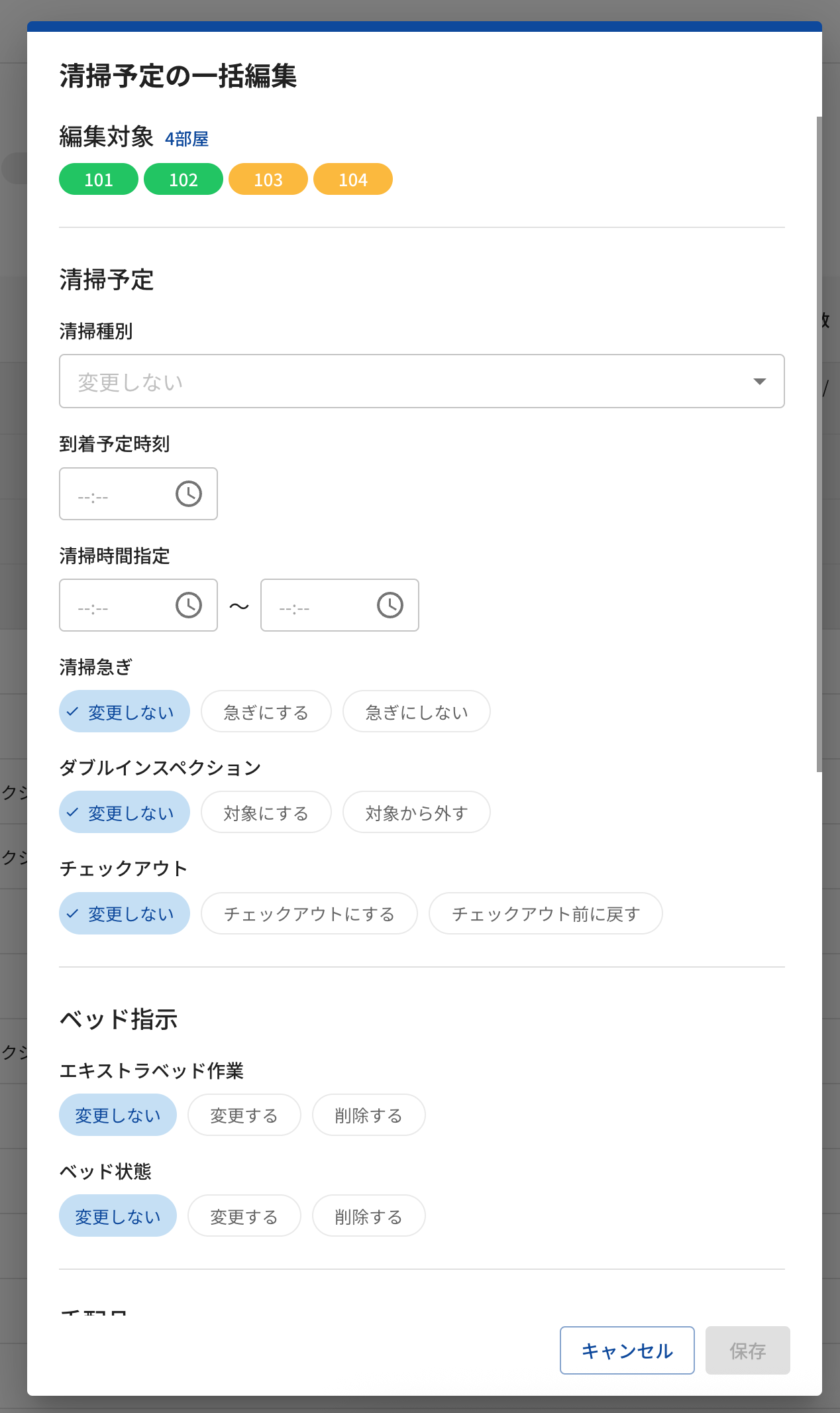
Task: Click the 保存 button
Action: 747,1350
